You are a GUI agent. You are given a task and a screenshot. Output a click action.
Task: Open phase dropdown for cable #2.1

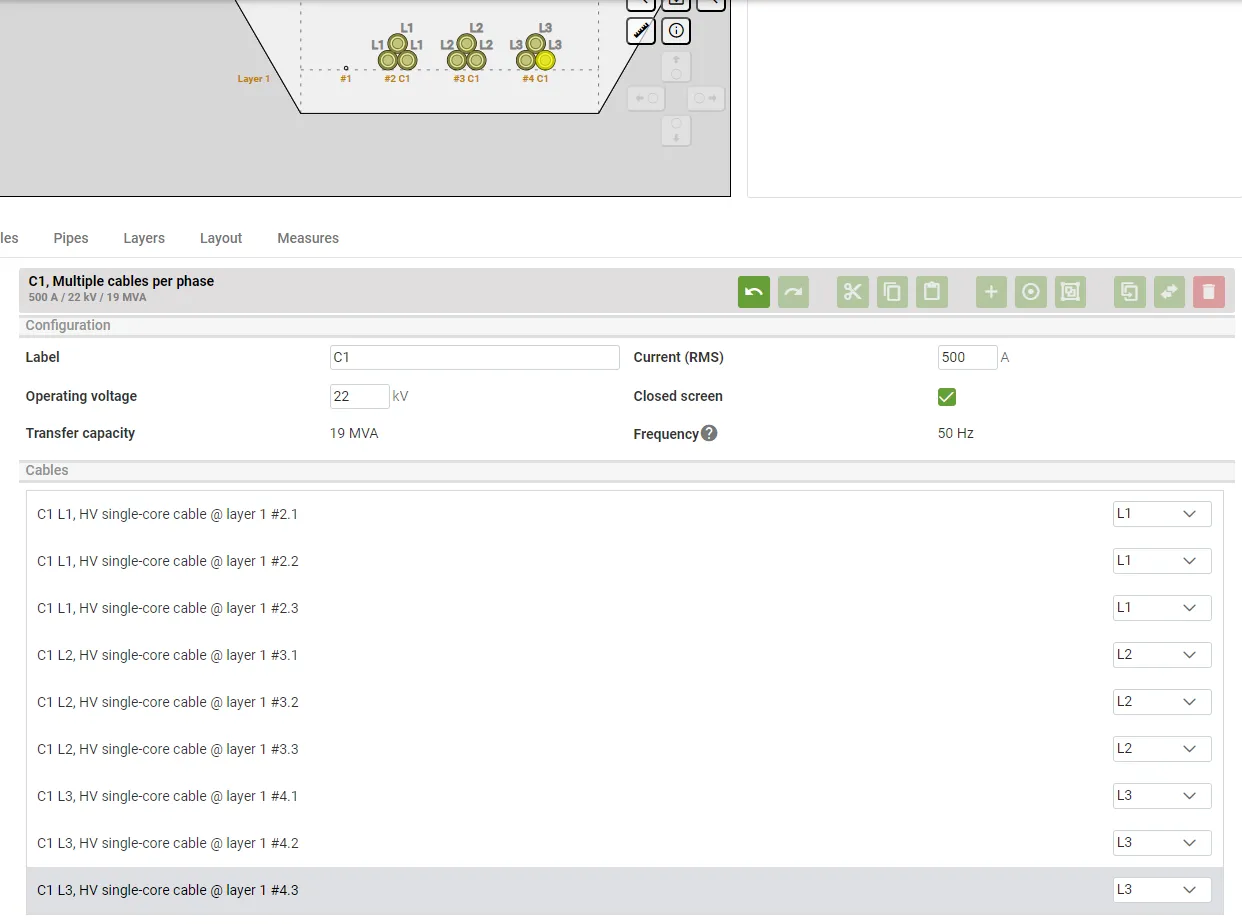(1161, 514)
